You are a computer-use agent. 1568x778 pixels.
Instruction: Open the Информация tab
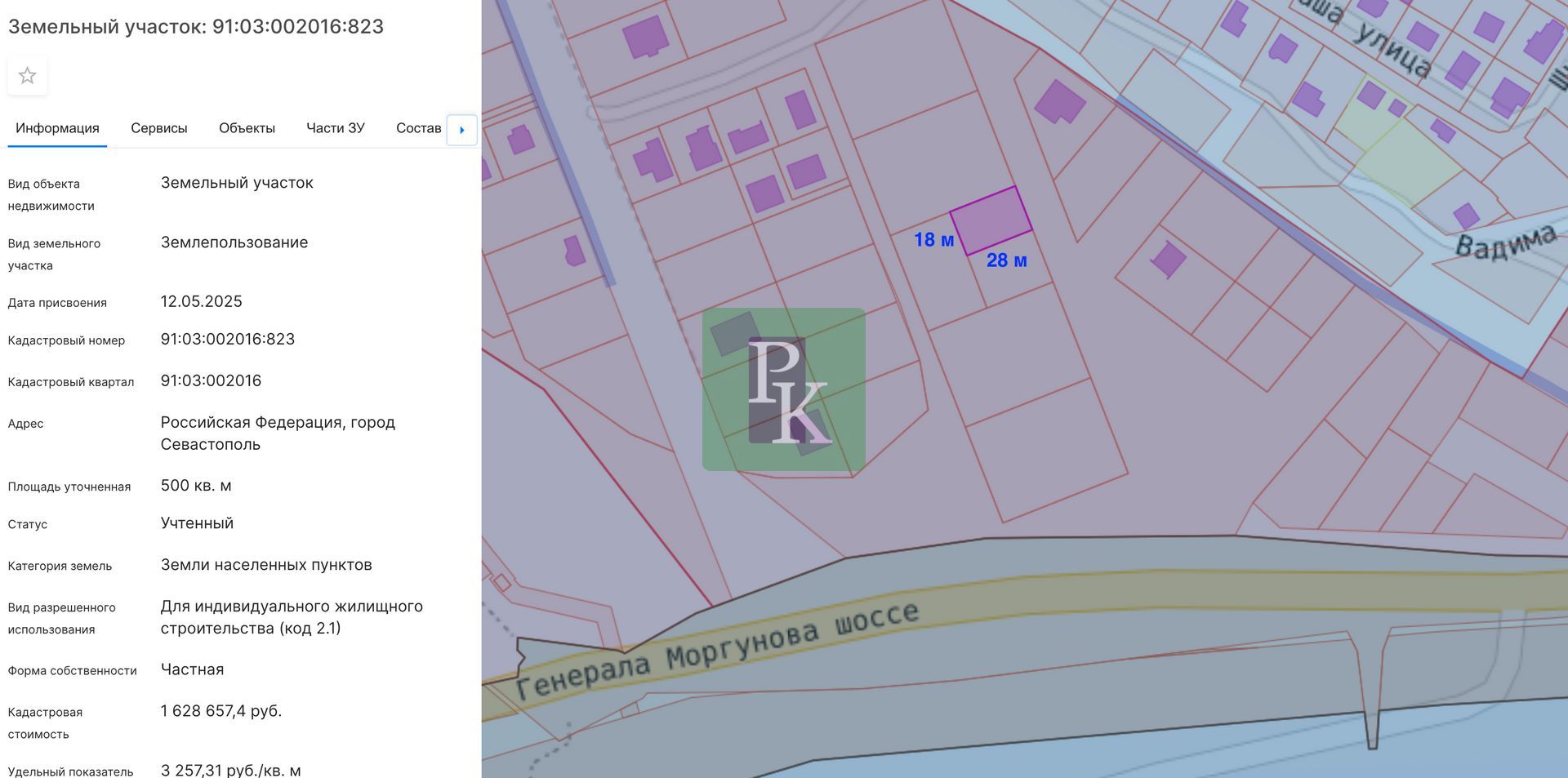pyautogui.click(x=57, y=128)
